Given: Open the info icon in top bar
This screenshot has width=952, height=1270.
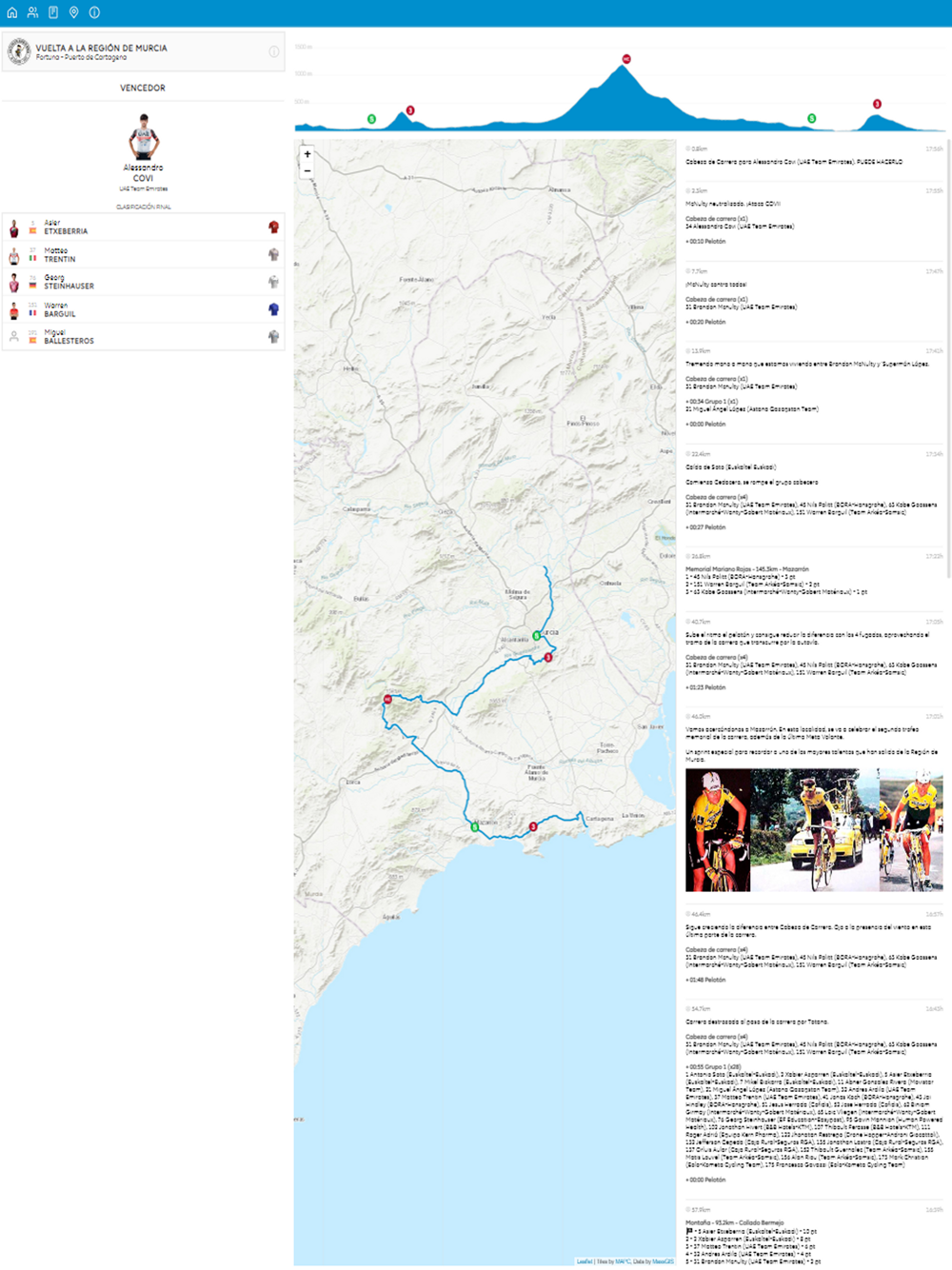Looking at the screenshot, I should tap(94, 12).
